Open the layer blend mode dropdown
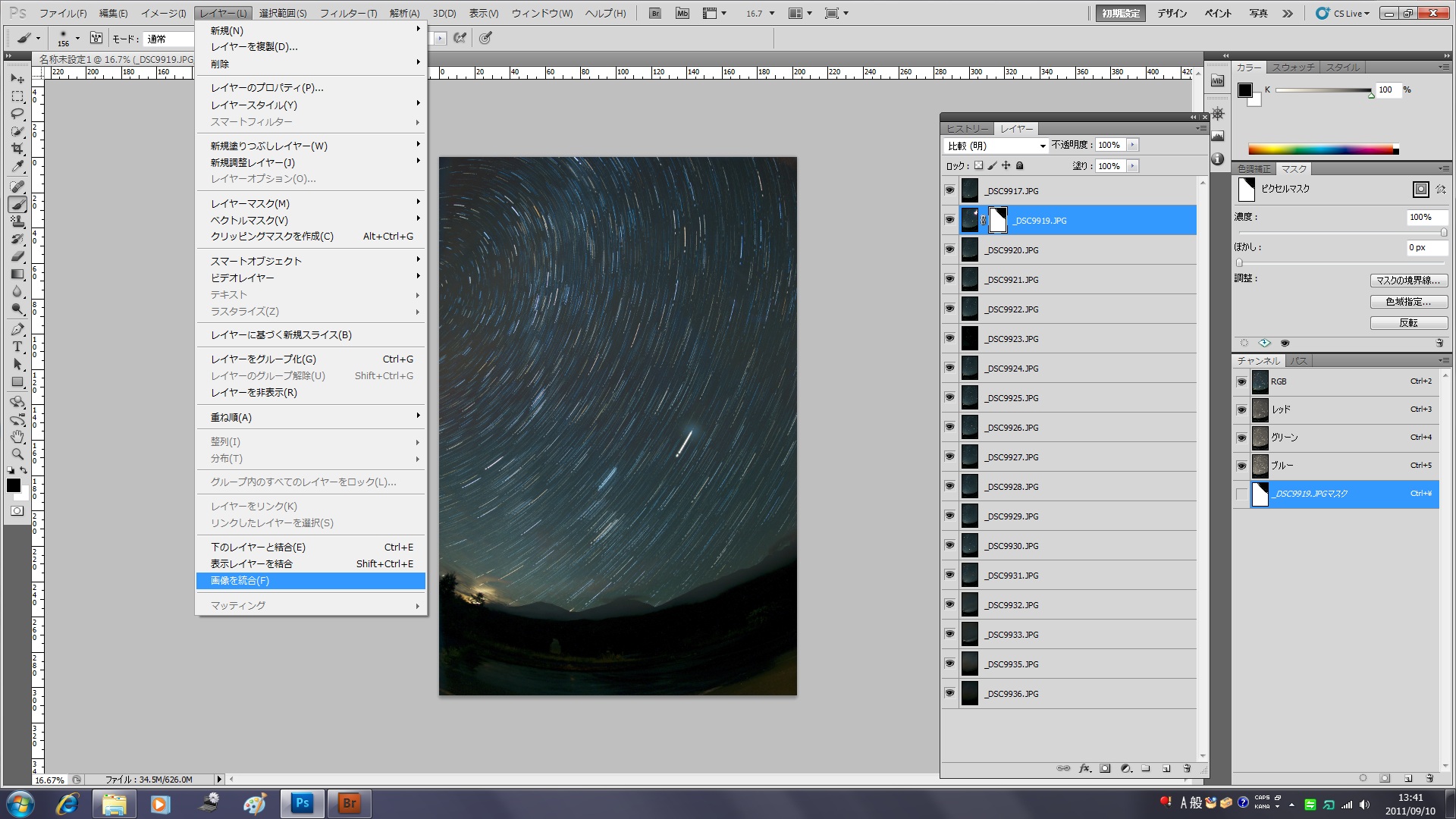This screenshot has height=819, width=1456. (996, 146)
